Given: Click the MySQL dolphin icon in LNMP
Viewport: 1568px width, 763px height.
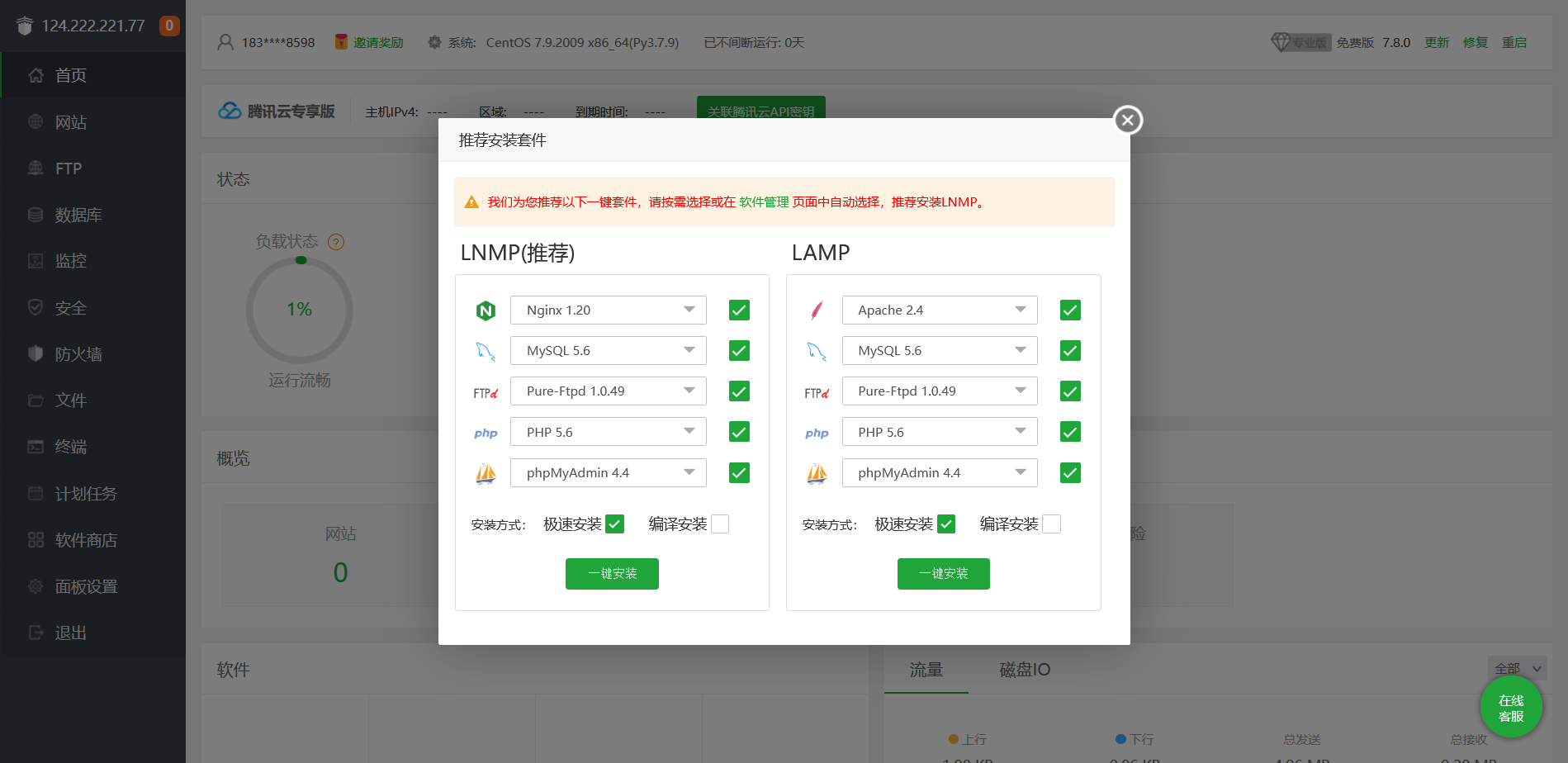Looking at the screenshot, I should pos(486,351).
